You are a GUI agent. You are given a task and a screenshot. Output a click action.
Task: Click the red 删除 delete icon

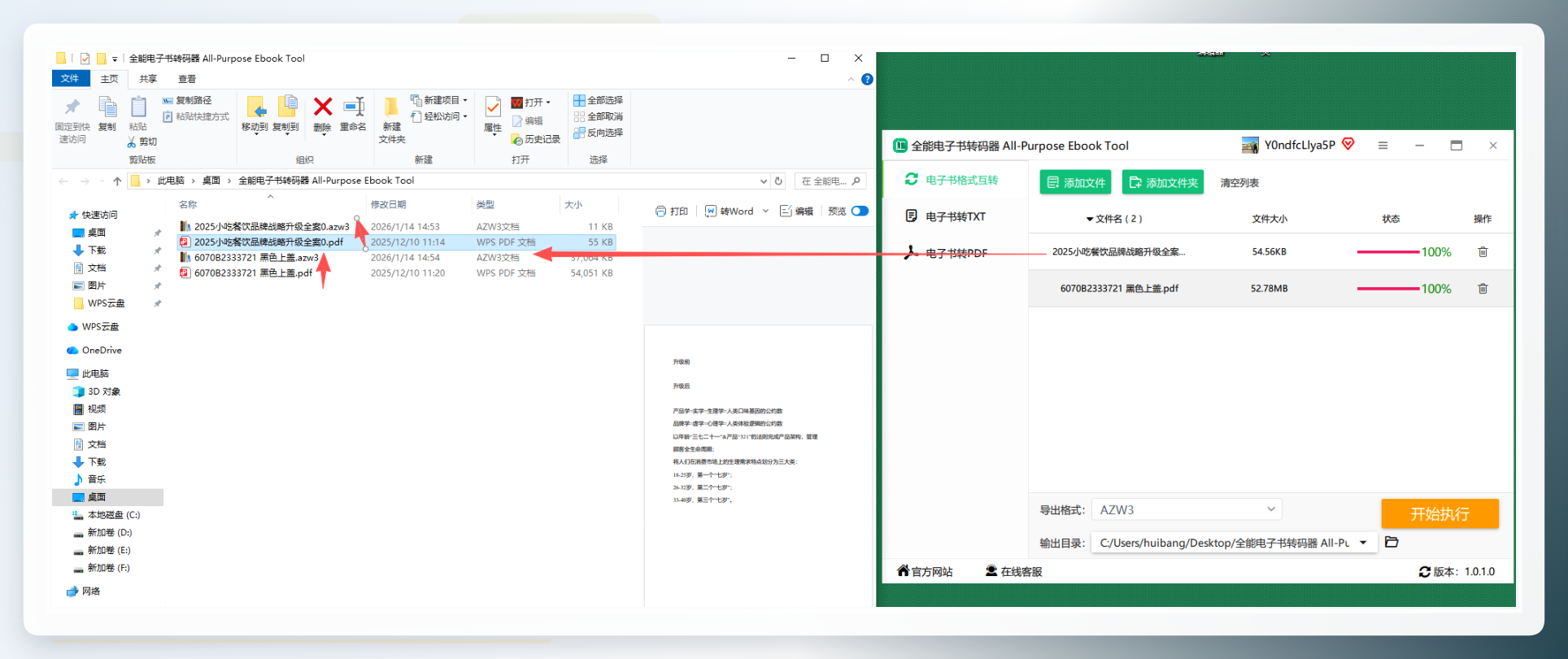[323, 107]
